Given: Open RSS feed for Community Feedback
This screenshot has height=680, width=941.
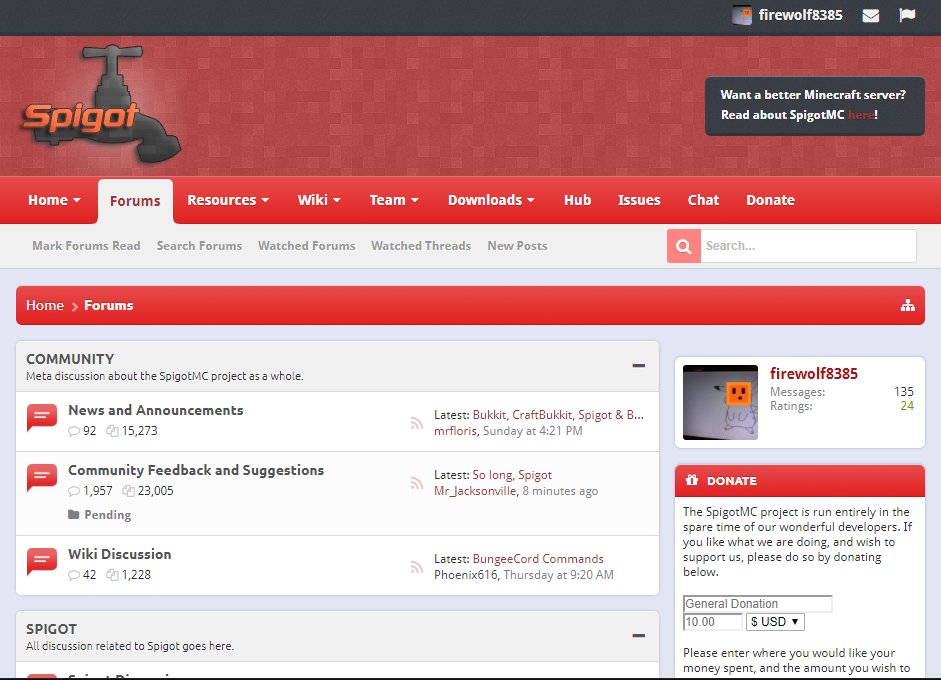Looking at the screenshot, I should coord(416,483).
